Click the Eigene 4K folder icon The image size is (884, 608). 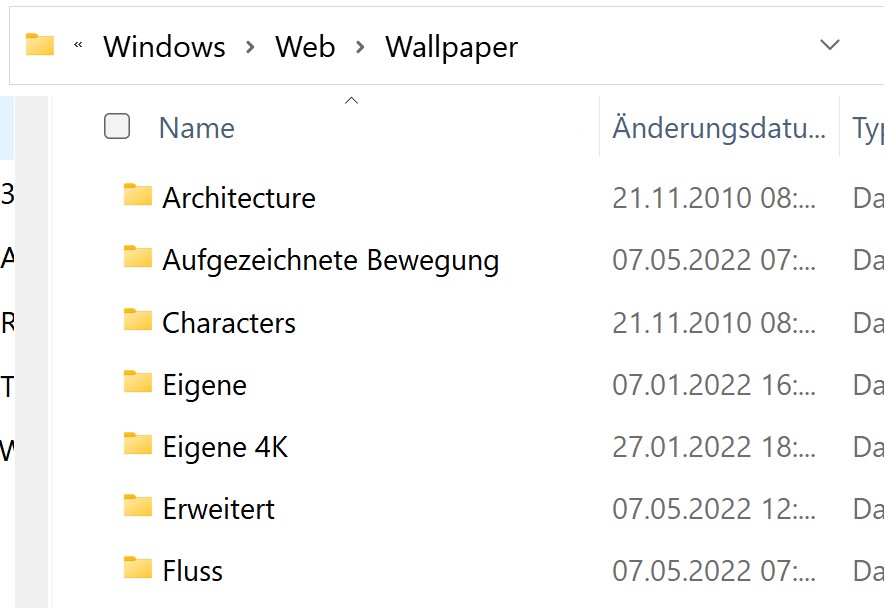(x=138, y=444)
